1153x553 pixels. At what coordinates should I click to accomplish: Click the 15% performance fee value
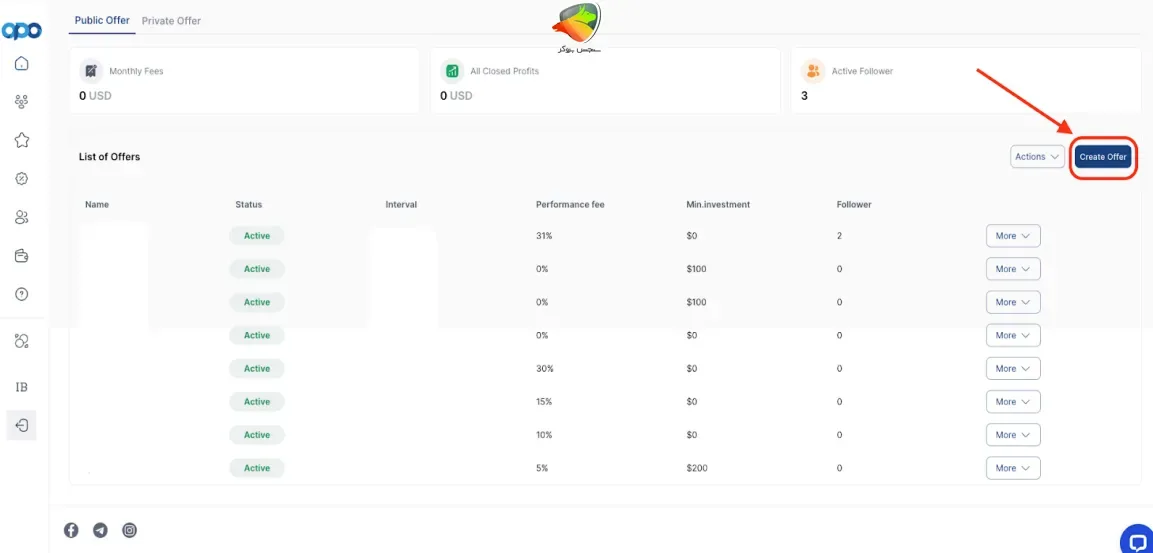point(544,402)
